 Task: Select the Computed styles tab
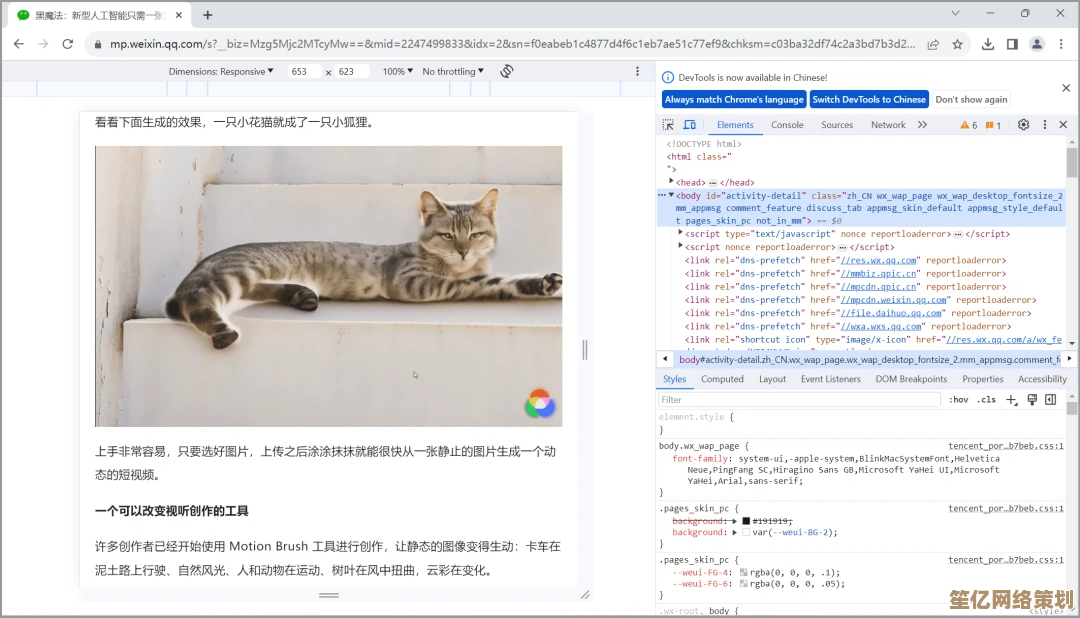click(x=722, y=379)
